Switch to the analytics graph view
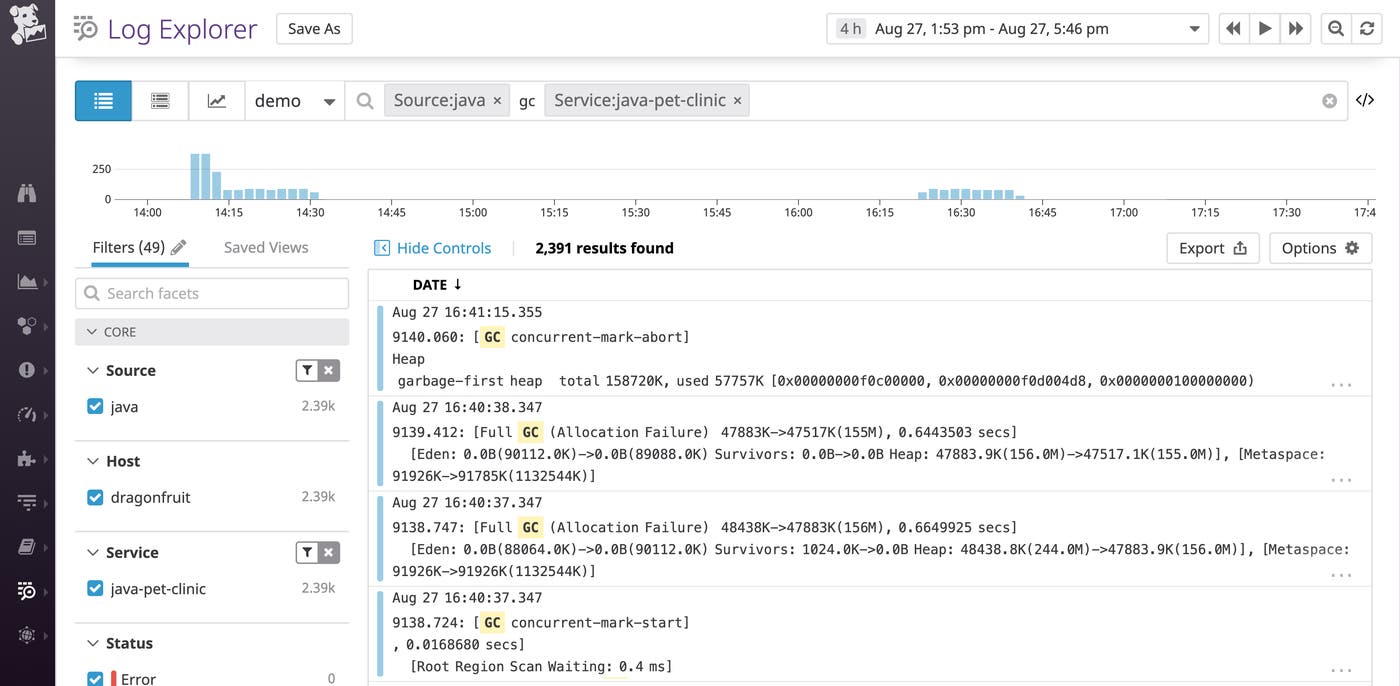 [x=217, y=100]
